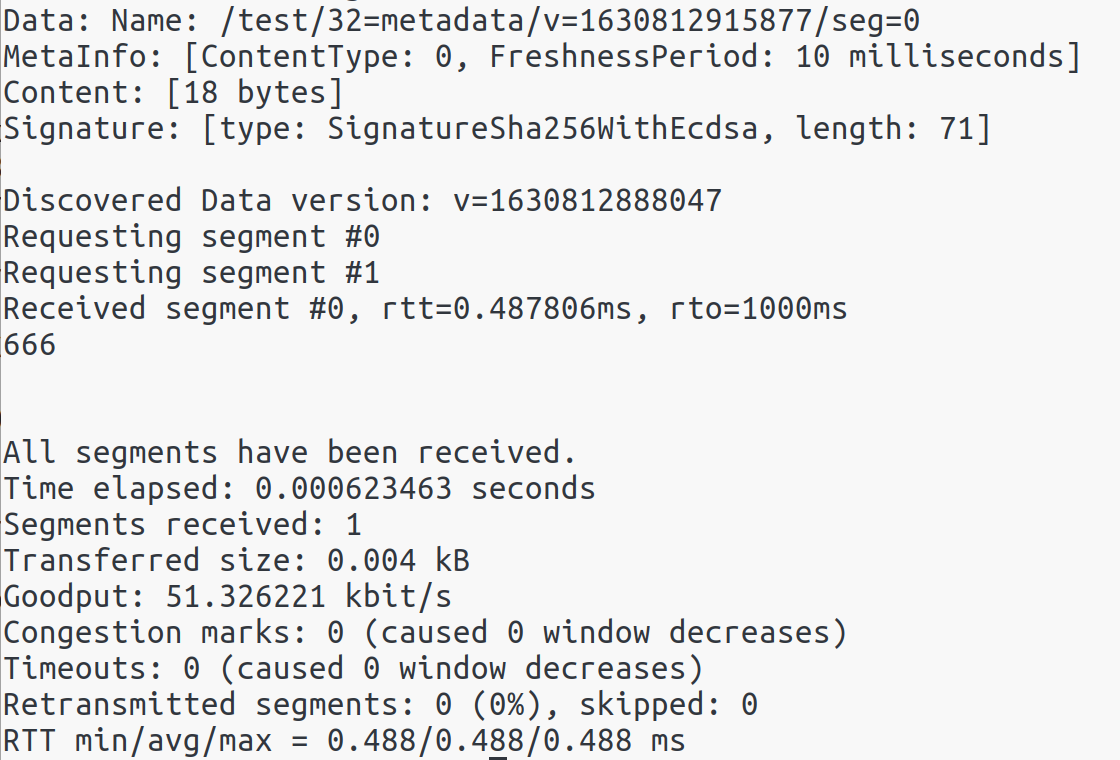Click the Received segment #0 line
Viewport: 1120px width, 760px height.
pyautogui.click(x=425, y=309)
